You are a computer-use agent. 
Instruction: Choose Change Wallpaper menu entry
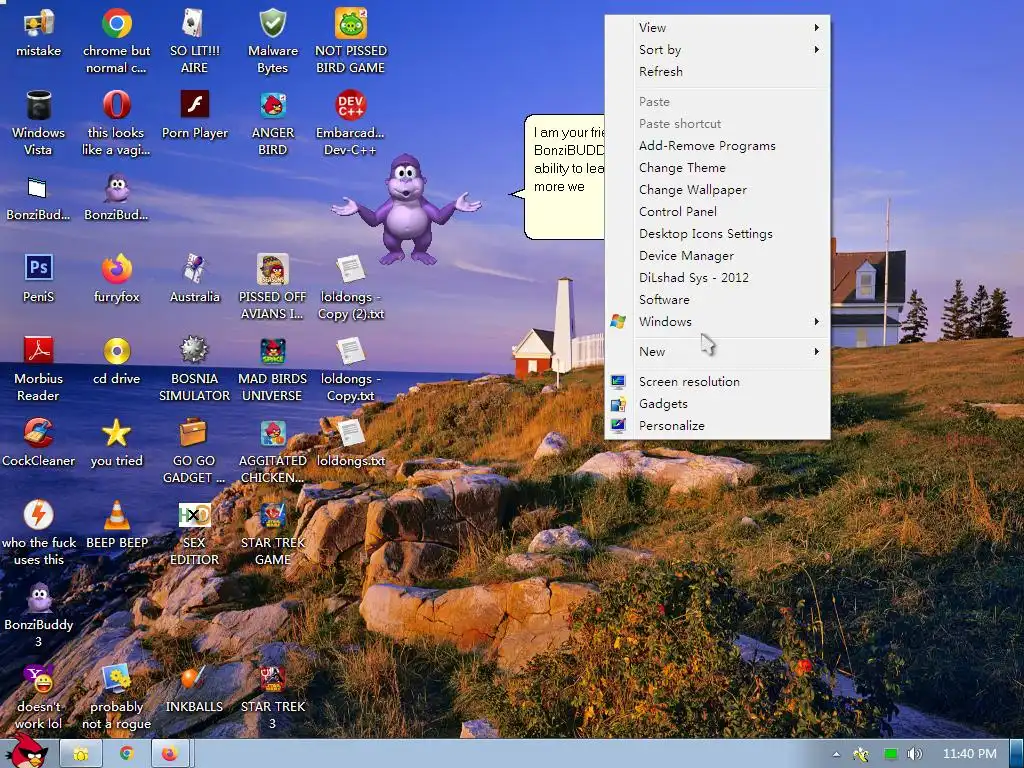click(718, 189)
